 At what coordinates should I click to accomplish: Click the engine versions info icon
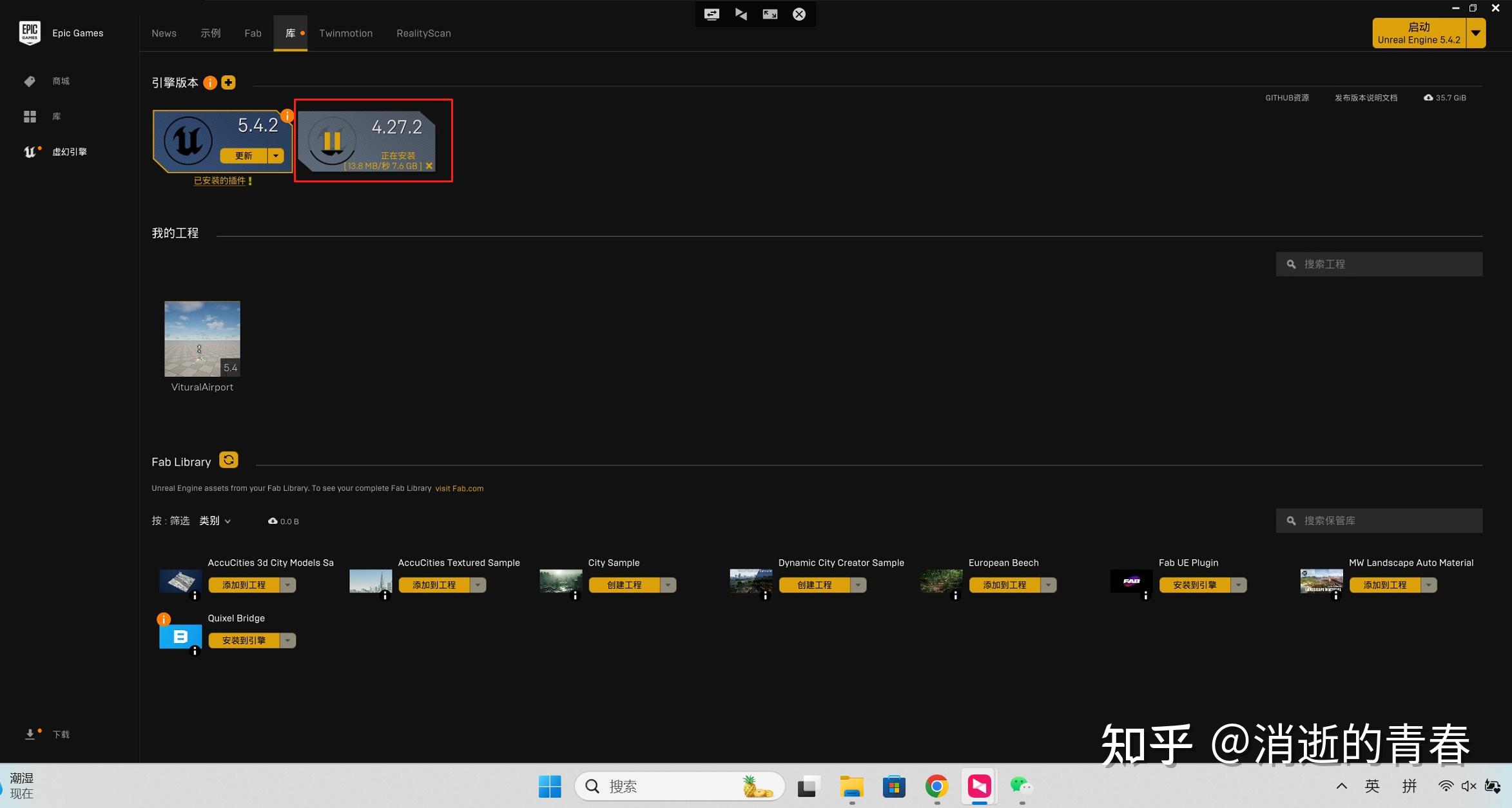210,82
